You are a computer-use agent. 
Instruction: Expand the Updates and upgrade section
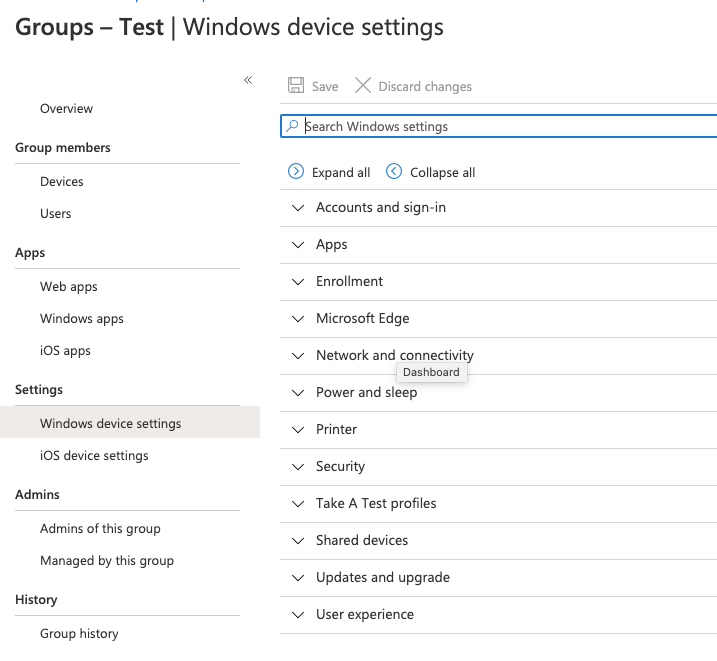[x=382, y=577]
